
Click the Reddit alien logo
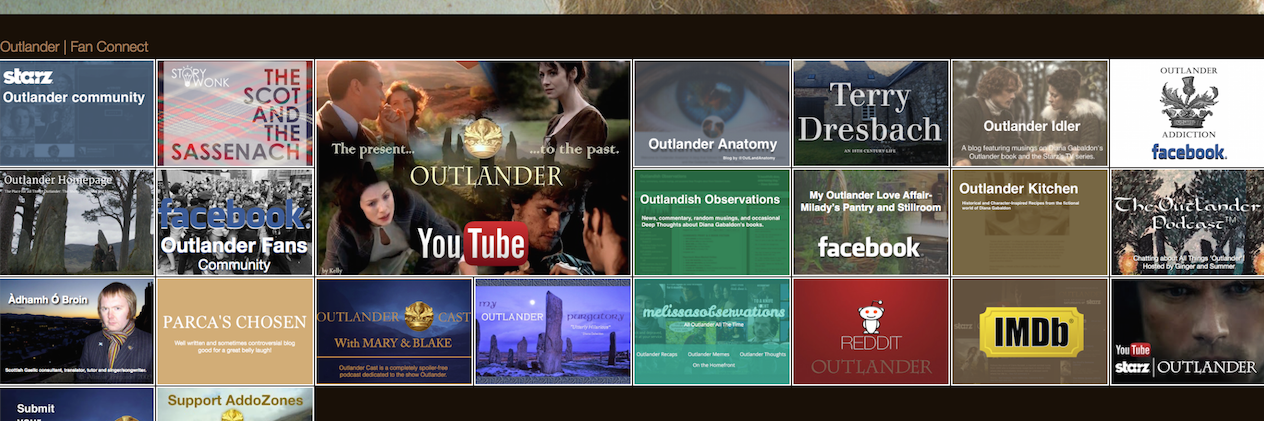870,318
